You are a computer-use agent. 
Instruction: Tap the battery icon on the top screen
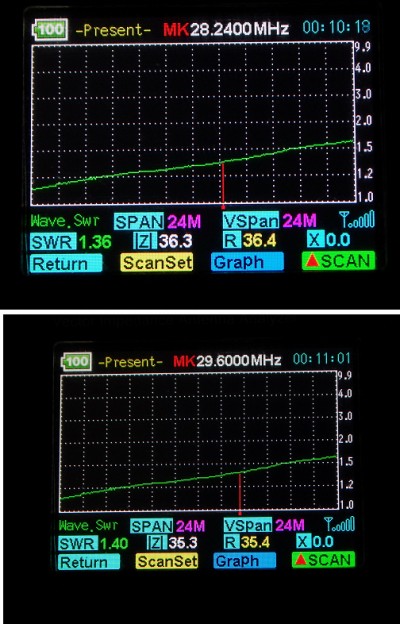click(50, 29)
